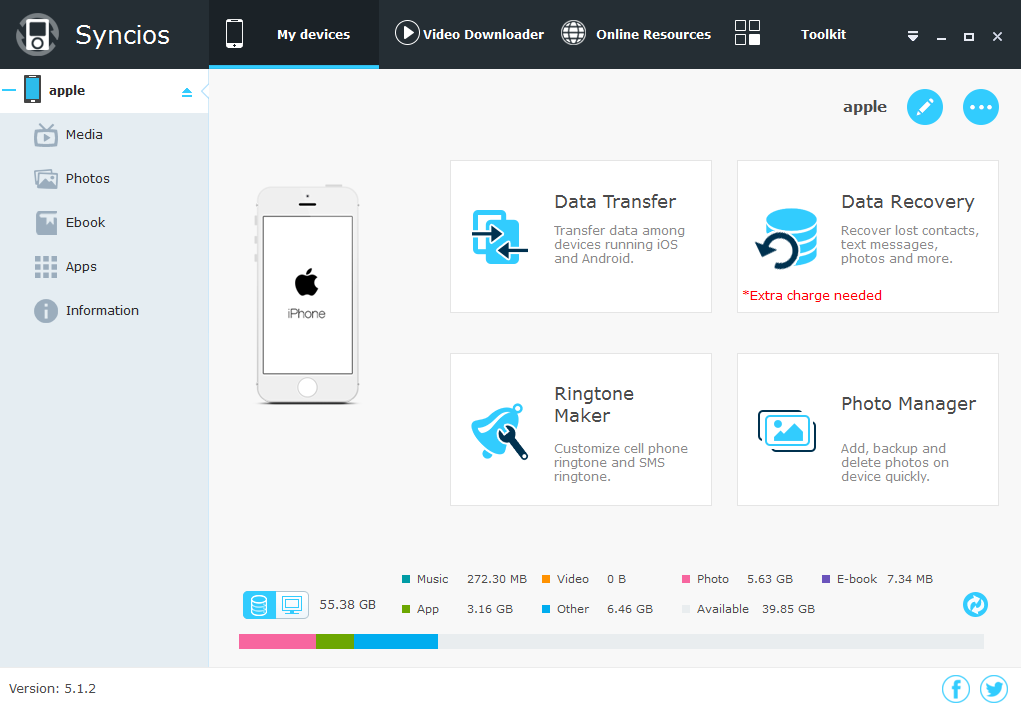Click the pink Photo storage bar segment
Viewport: 1021px width, 711px height.
[x=277, y=641]
